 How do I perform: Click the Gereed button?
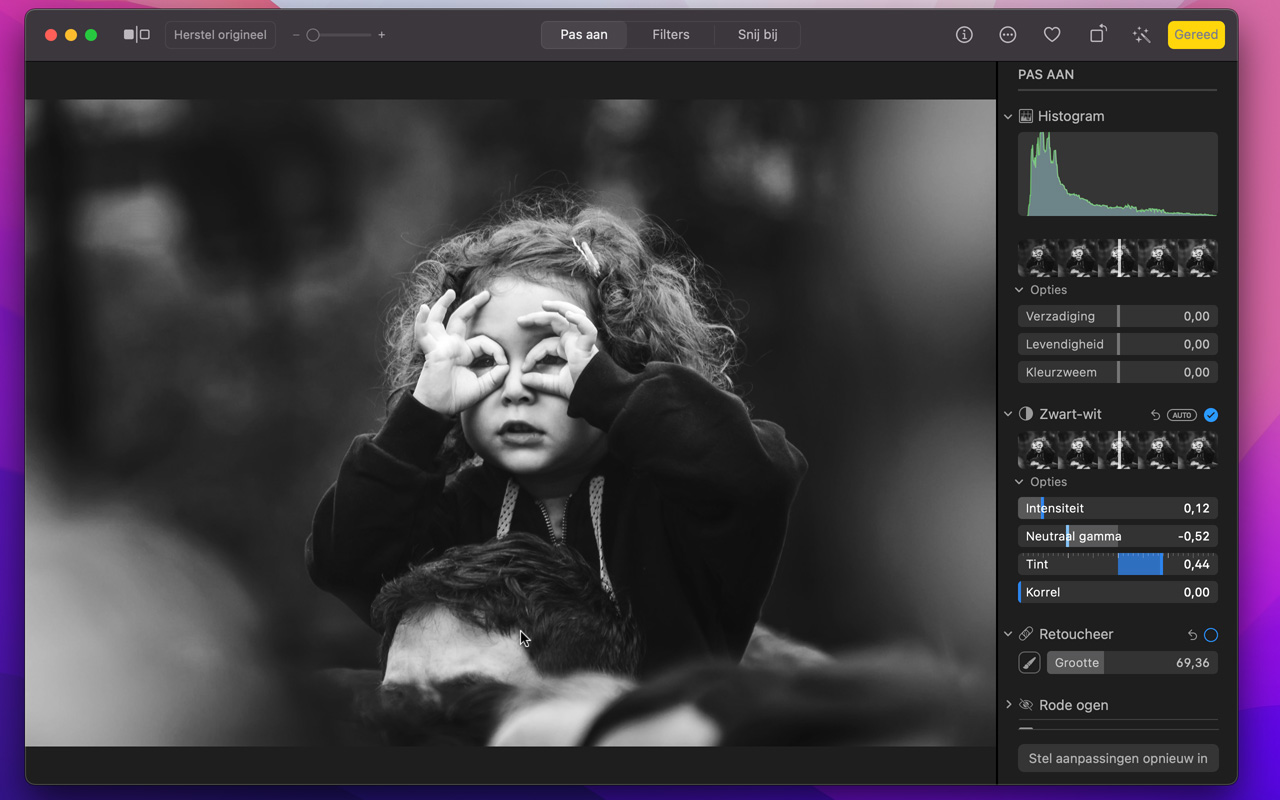1196,35
